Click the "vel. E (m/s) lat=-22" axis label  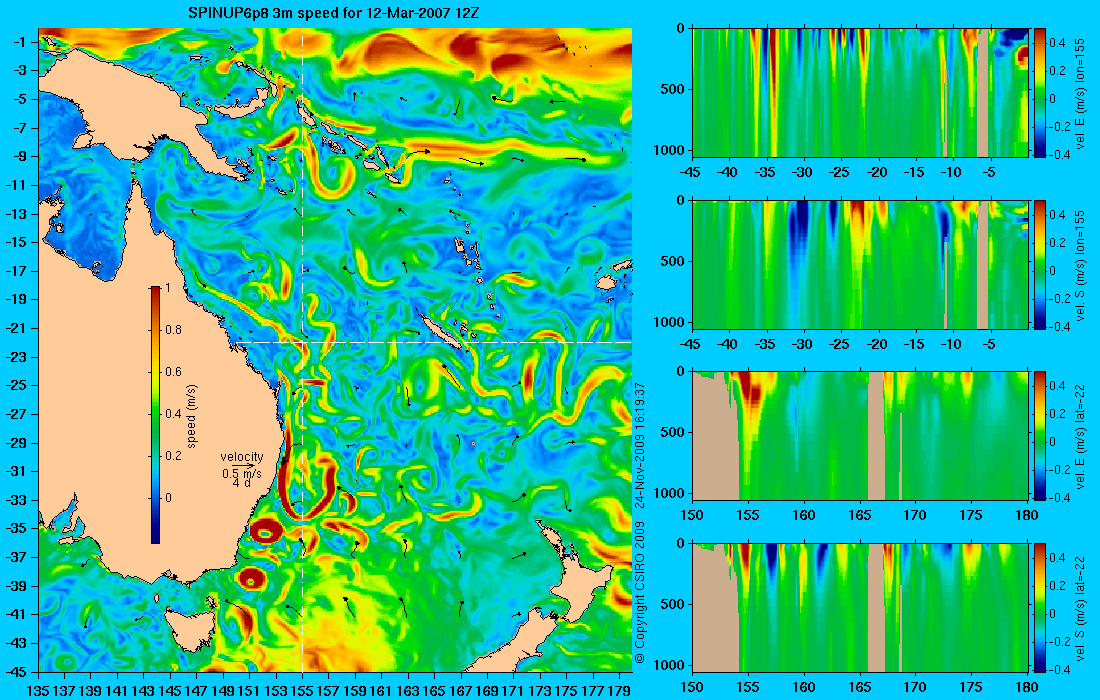click(x=1080, y=436)
